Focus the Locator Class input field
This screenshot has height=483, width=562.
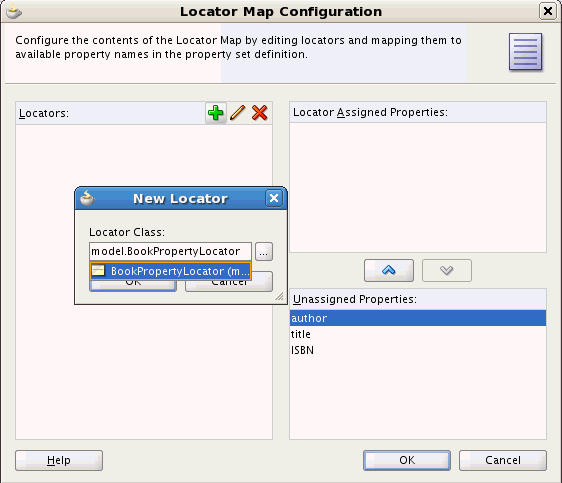click(x=170, y=251)
